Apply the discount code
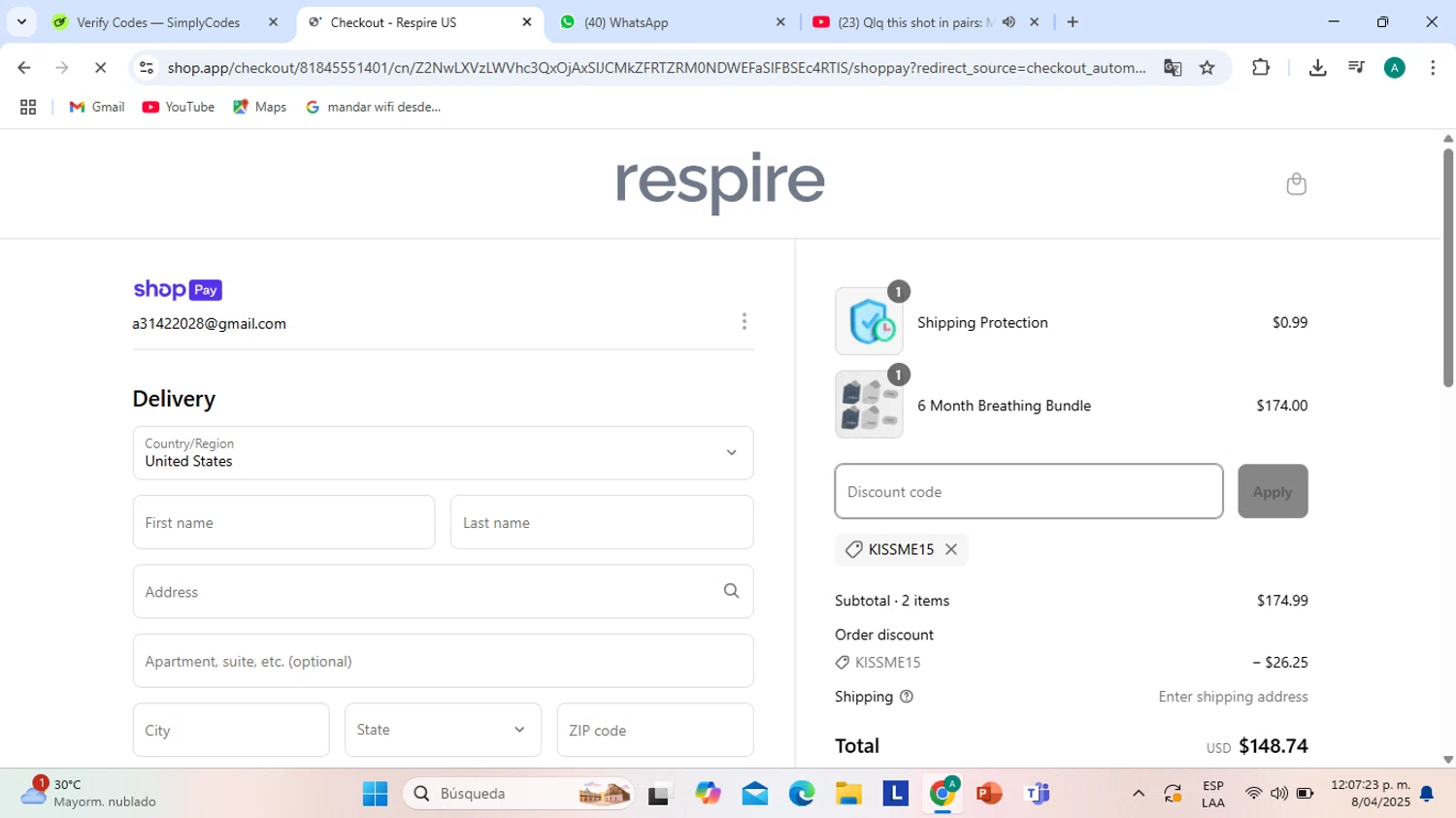The width and height of the screenshot is (1456, 818). pos(1273,491)
